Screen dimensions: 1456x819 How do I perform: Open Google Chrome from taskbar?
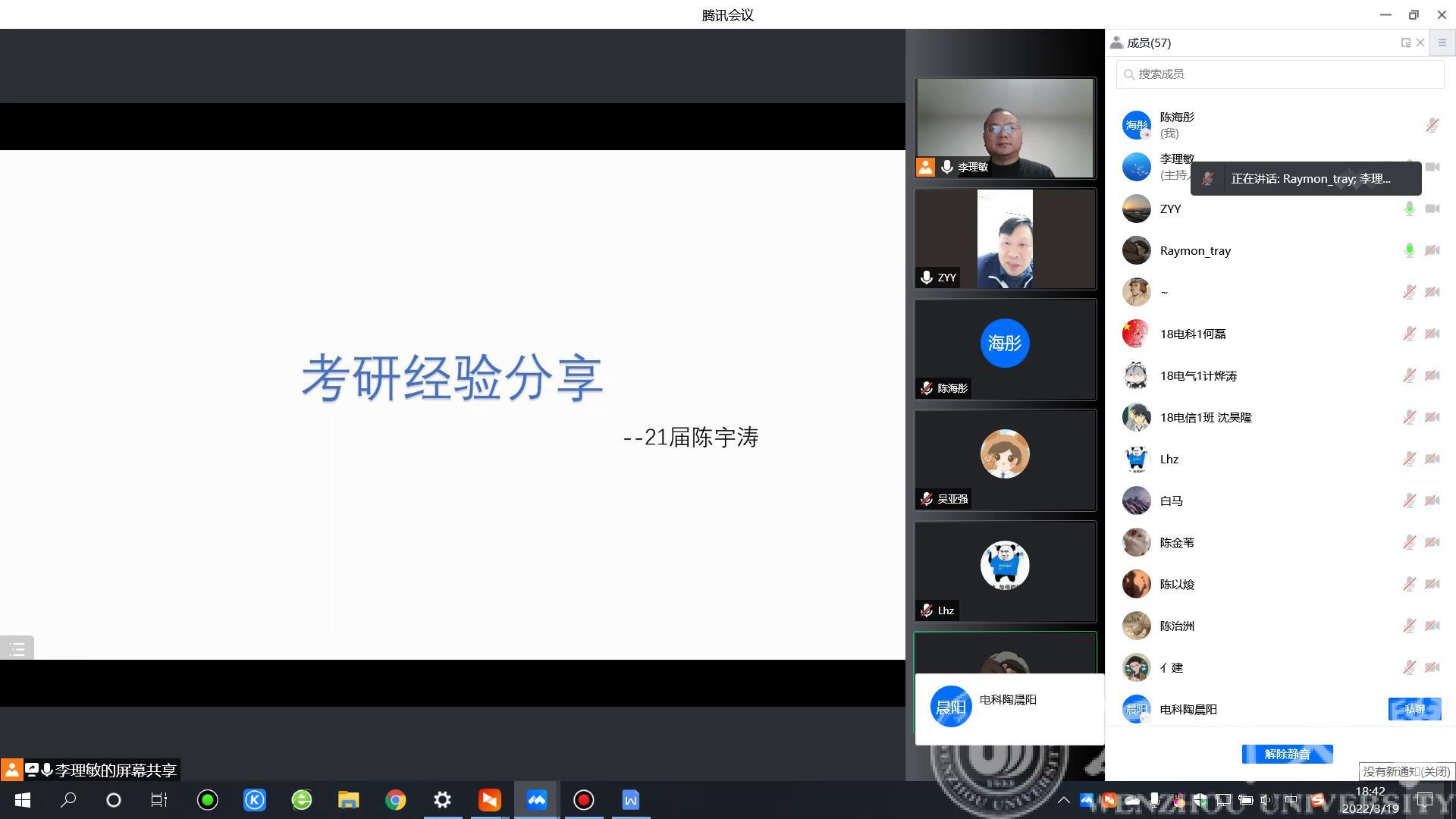pos(395,800)
